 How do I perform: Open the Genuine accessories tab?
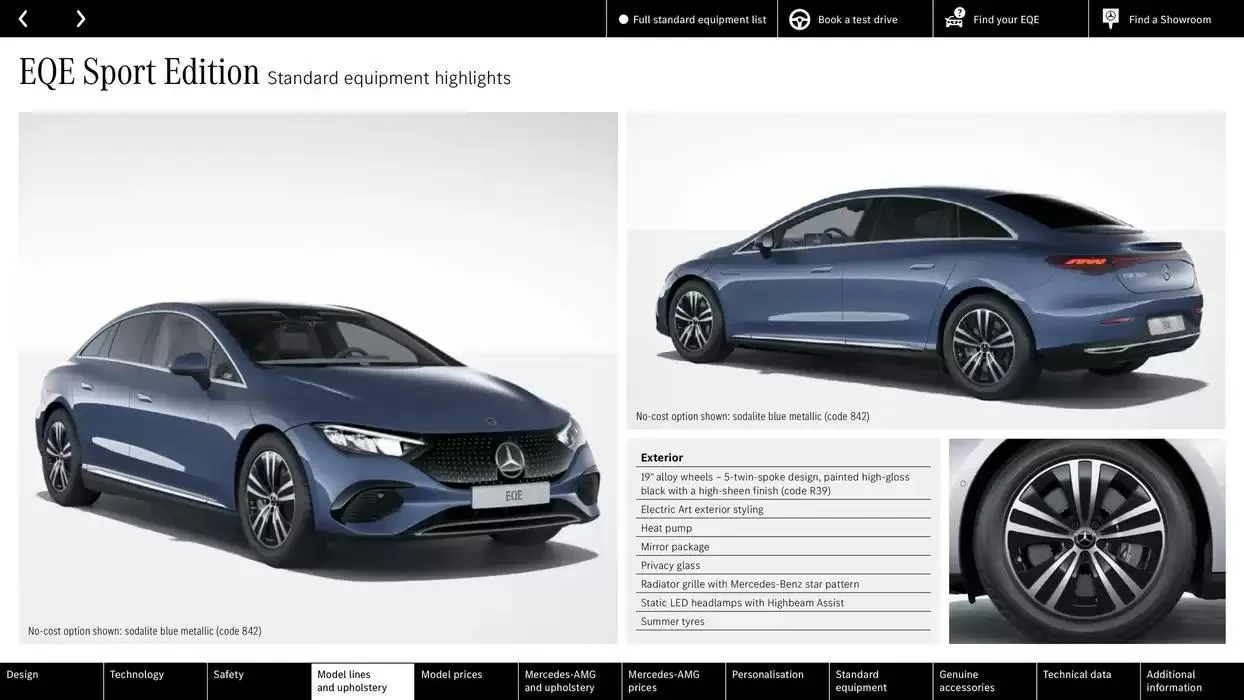tap(985, 681)
